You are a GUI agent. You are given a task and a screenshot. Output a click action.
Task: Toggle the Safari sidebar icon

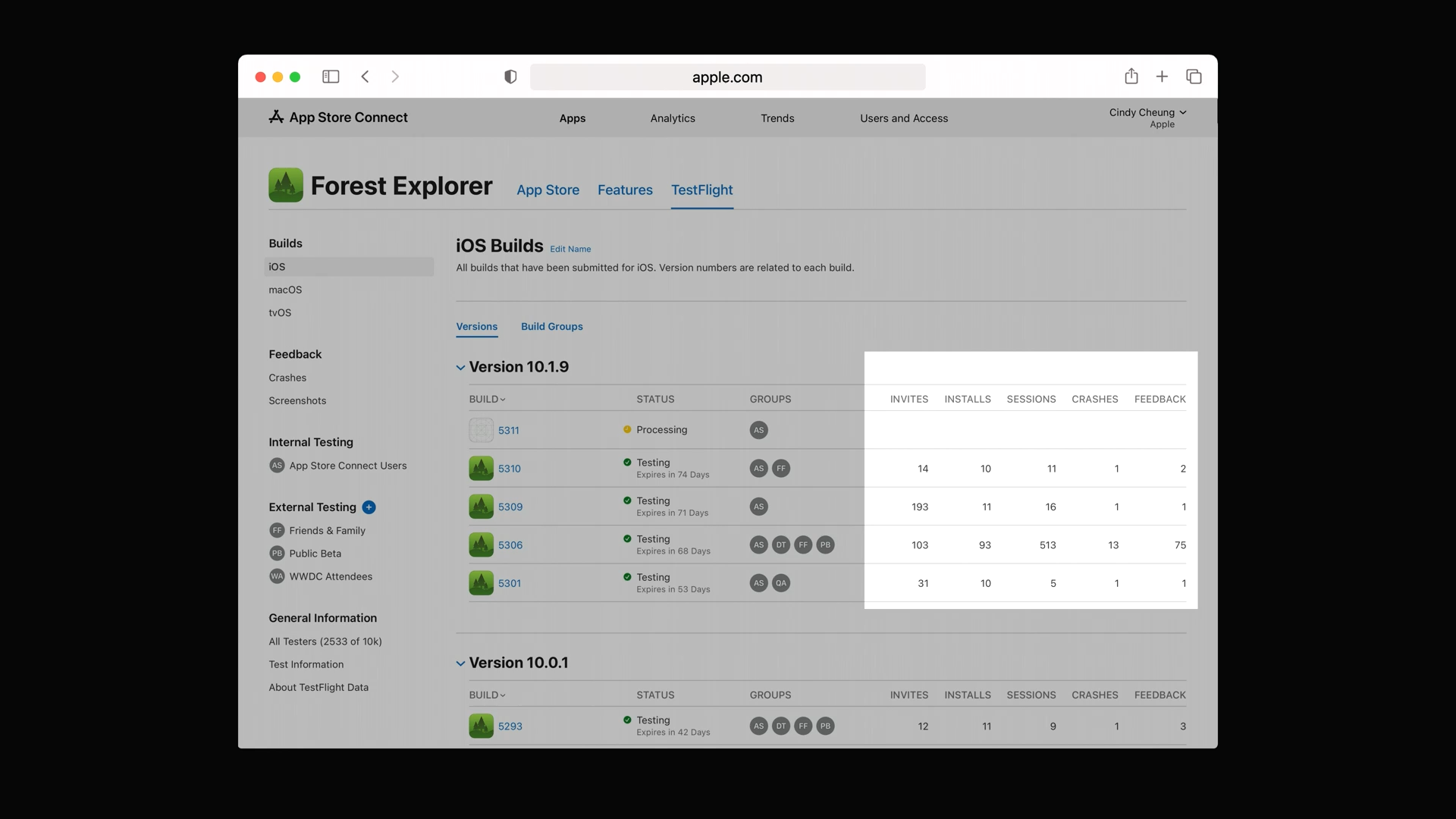(331, 77)
